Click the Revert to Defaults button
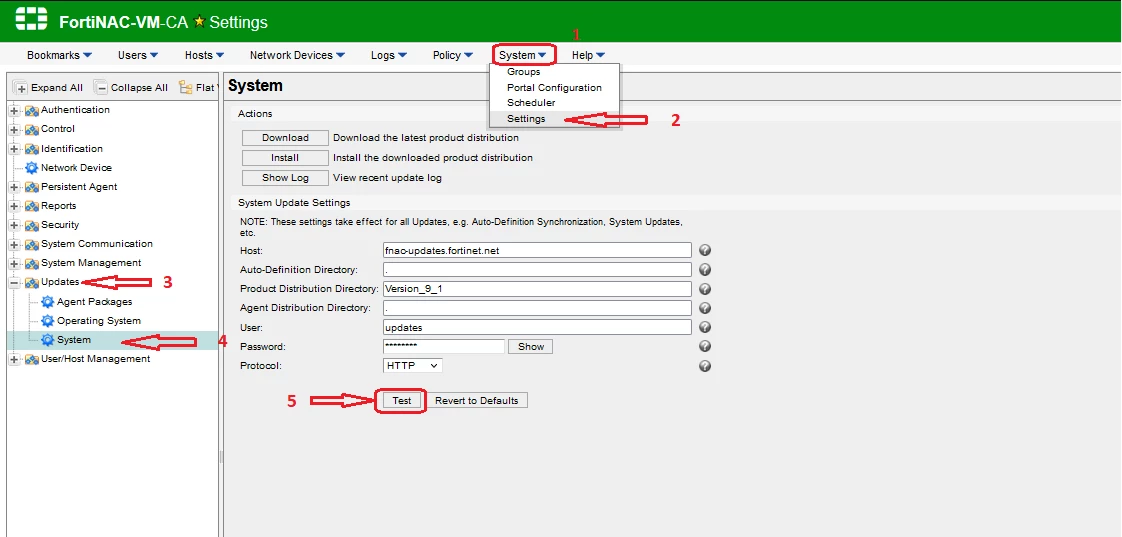Viewport: 1122px width, 537px height. [x=477, y=400]
